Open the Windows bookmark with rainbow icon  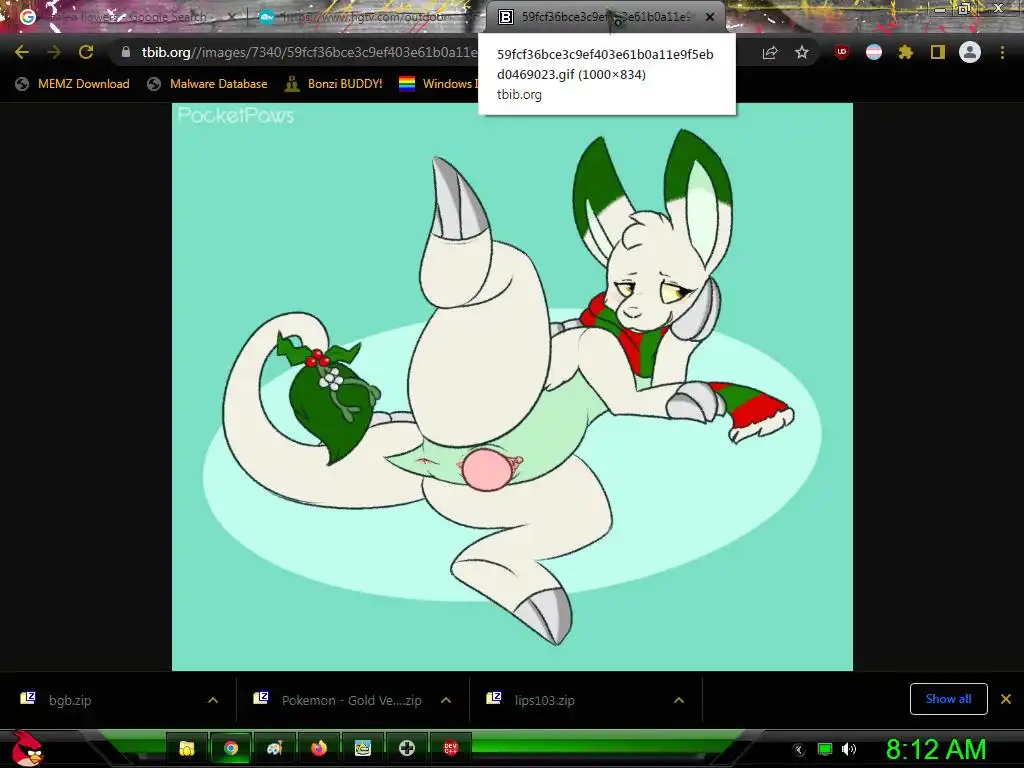tap(439, 84)
